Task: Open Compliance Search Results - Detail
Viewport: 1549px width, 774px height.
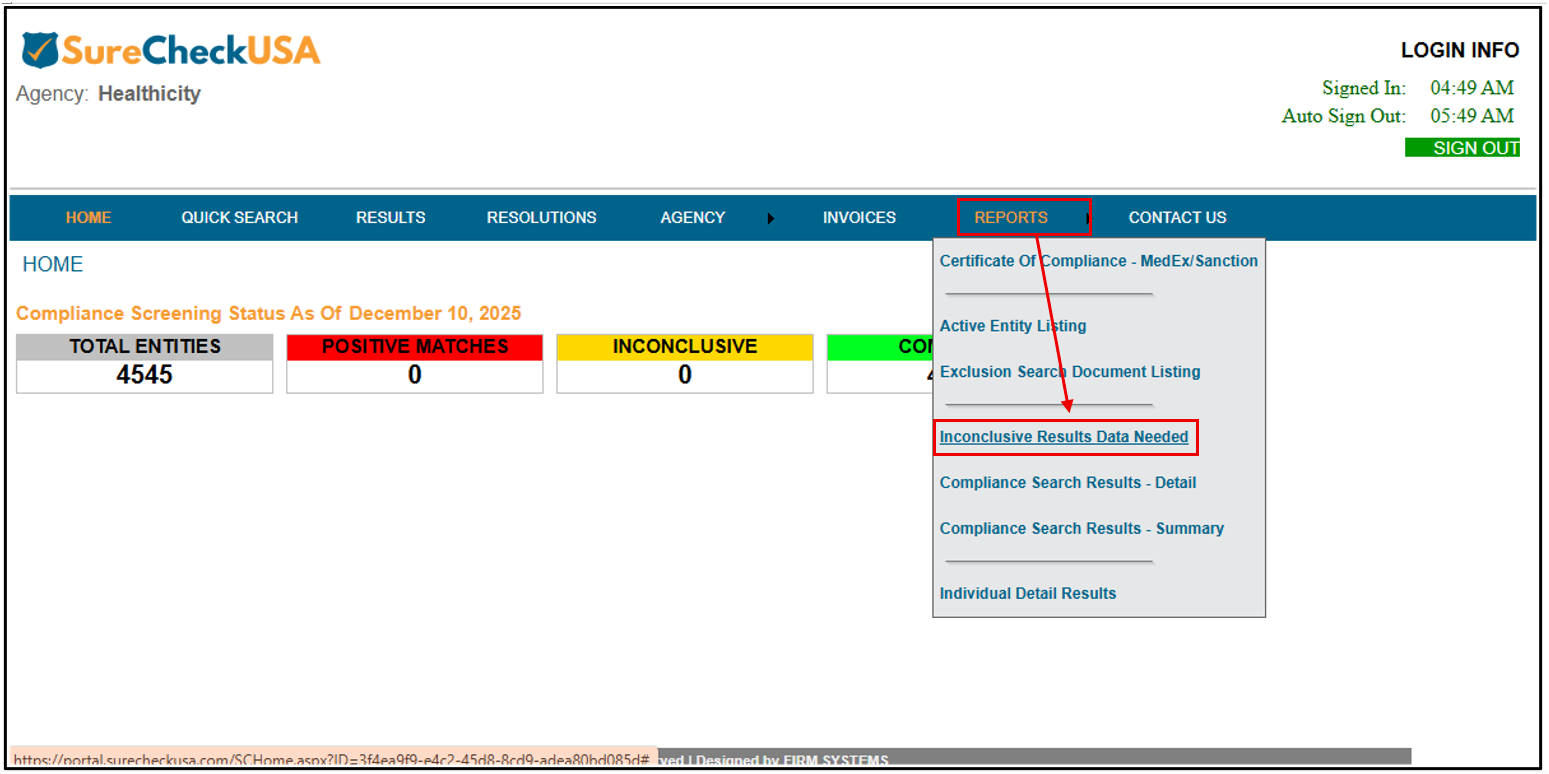Action: tap(1068, 483)
